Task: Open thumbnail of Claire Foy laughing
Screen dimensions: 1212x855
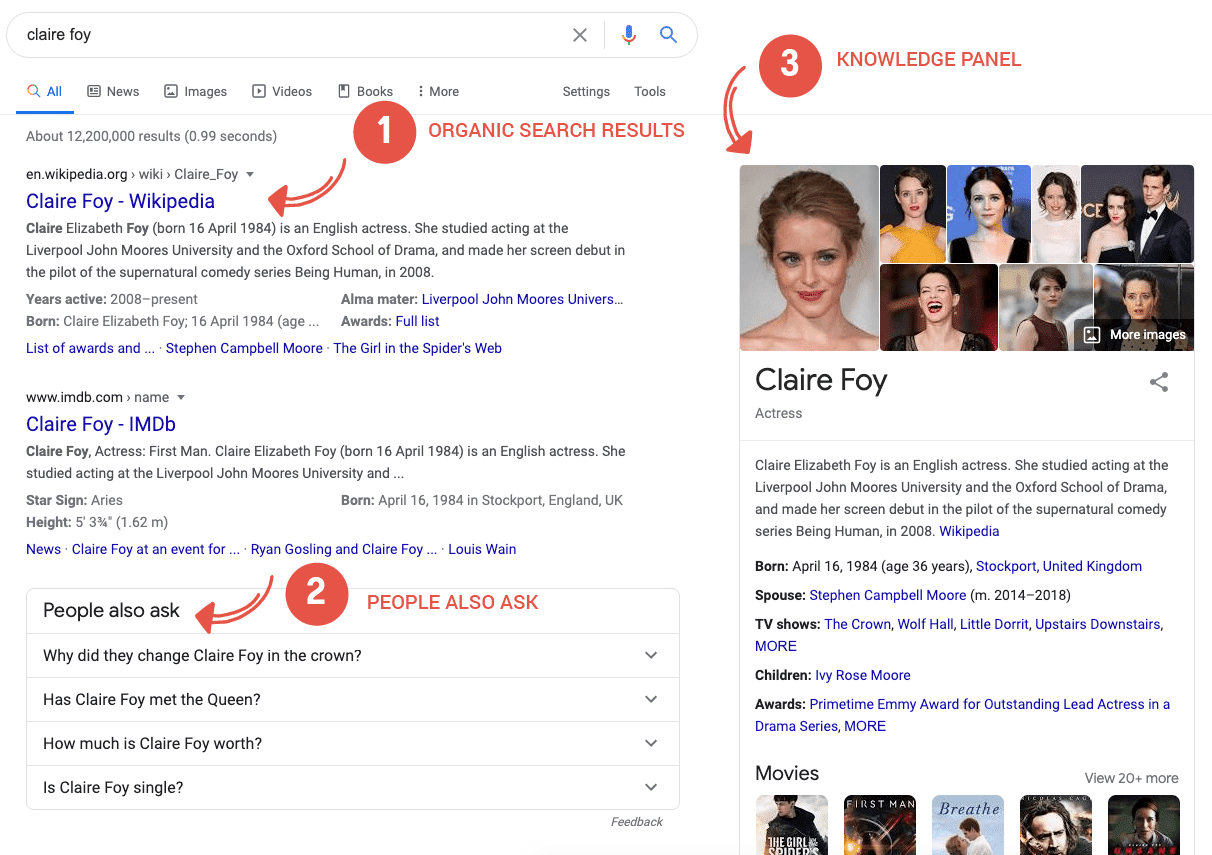Action: click(x=939, y=308)
